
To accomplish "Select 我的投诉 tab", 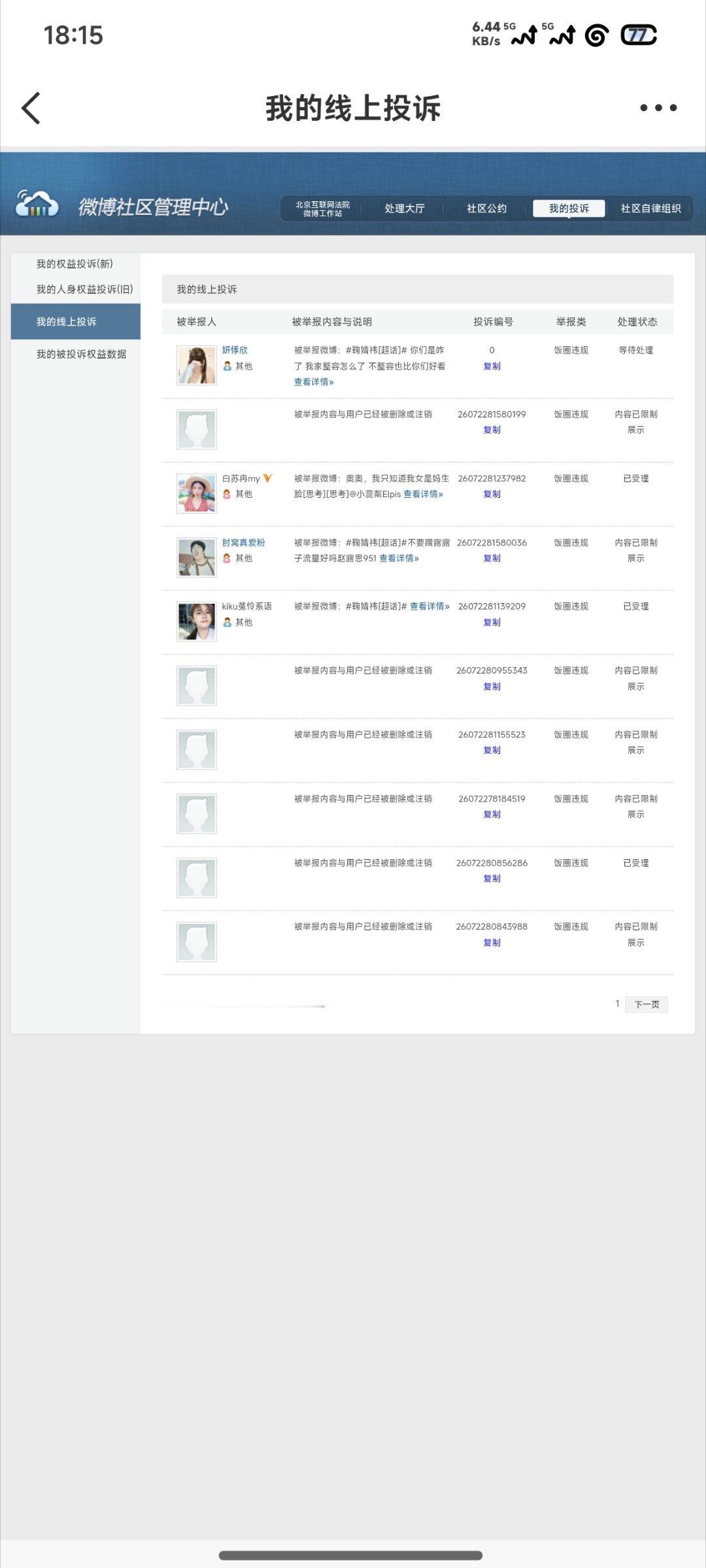I will [x=569, y=208].
